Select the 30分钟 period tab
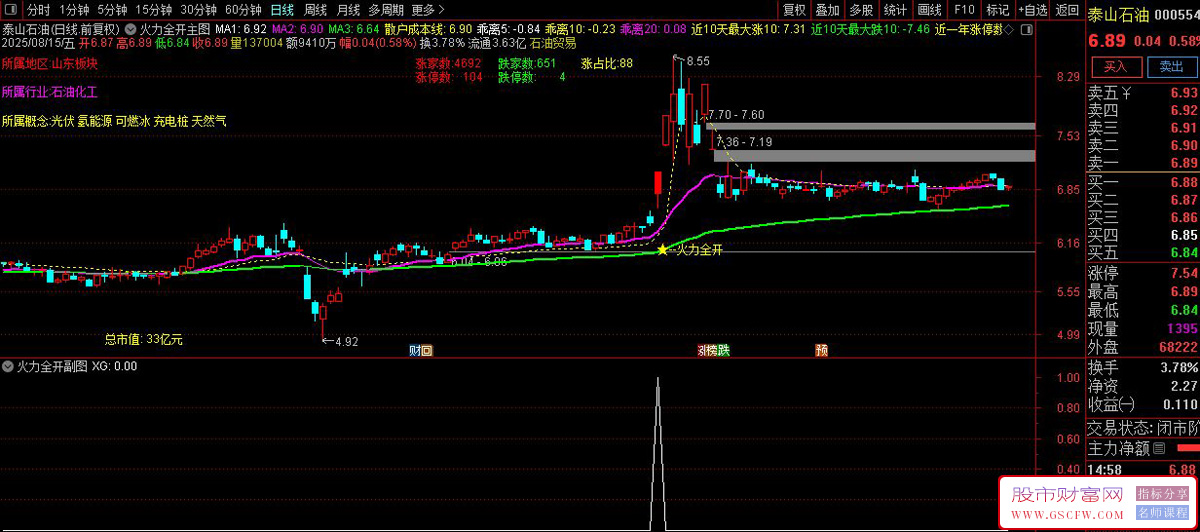The width and height of the screenshot is (1200, 532). [198, 10]
